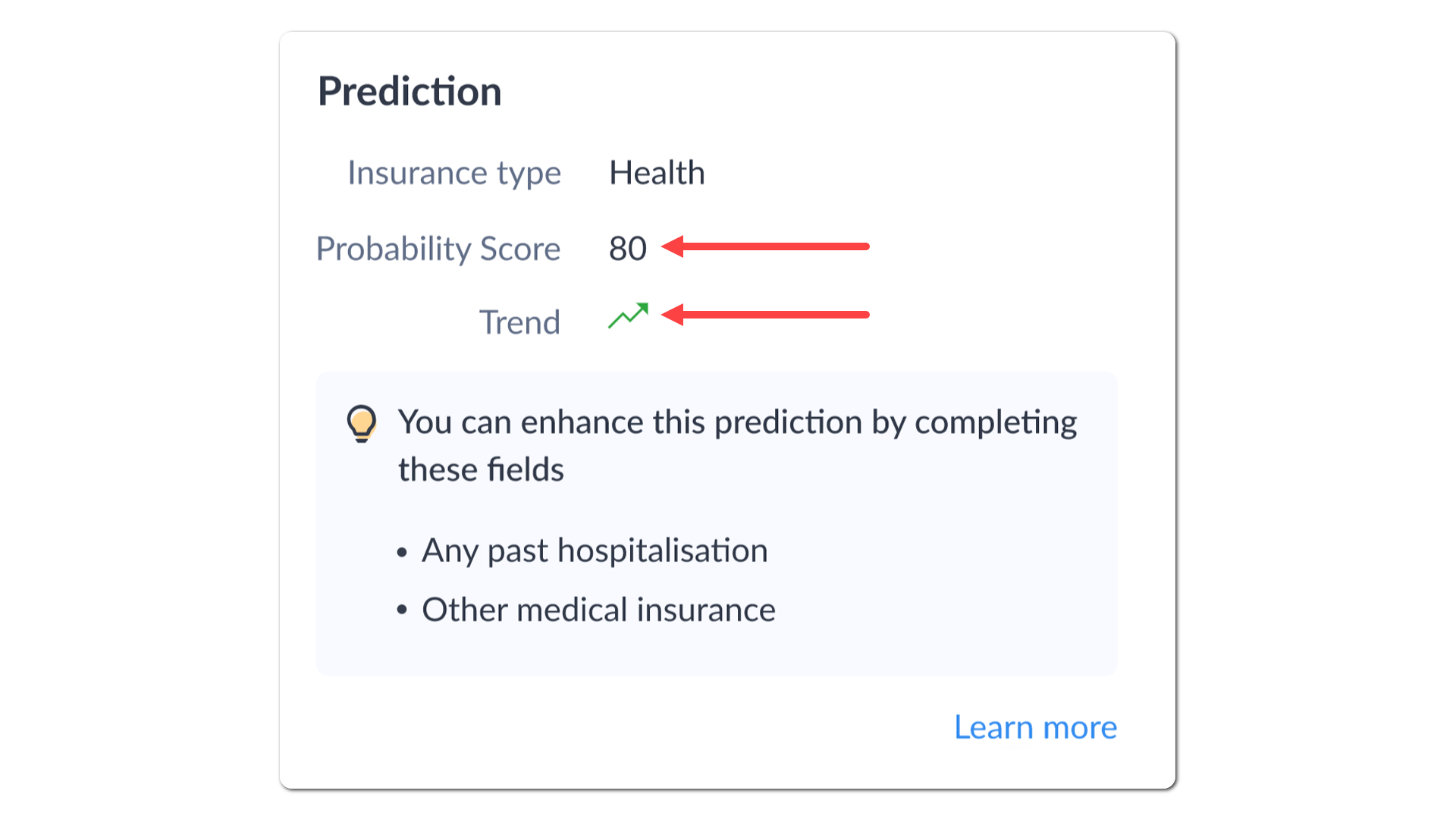1456x819 pixels.
Task: Click the Probability Score label
Action: pyautogui.click(x=438, y=249)
